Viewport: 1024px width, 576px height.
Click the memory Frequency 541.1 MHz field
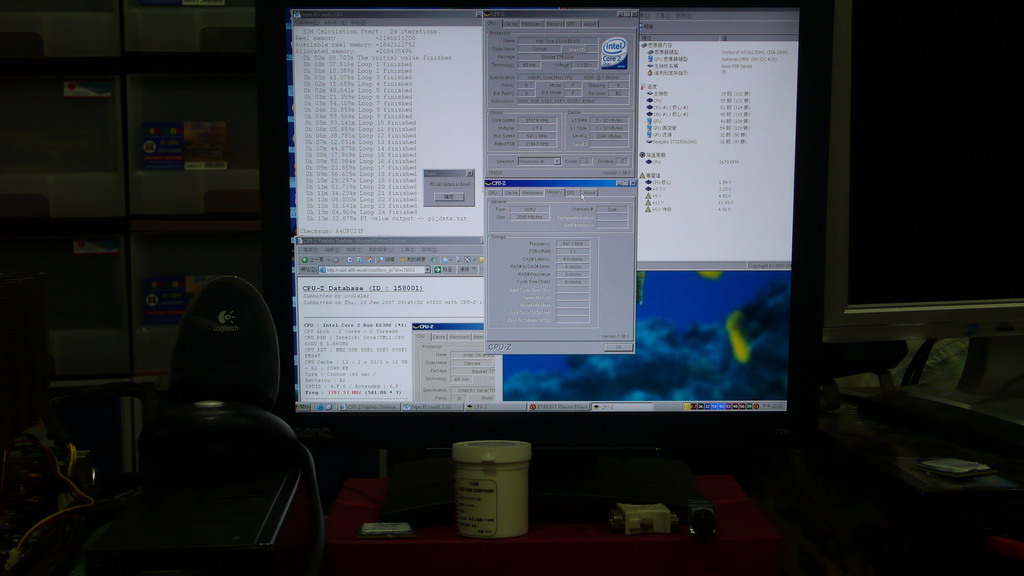(x=573, y=244)
